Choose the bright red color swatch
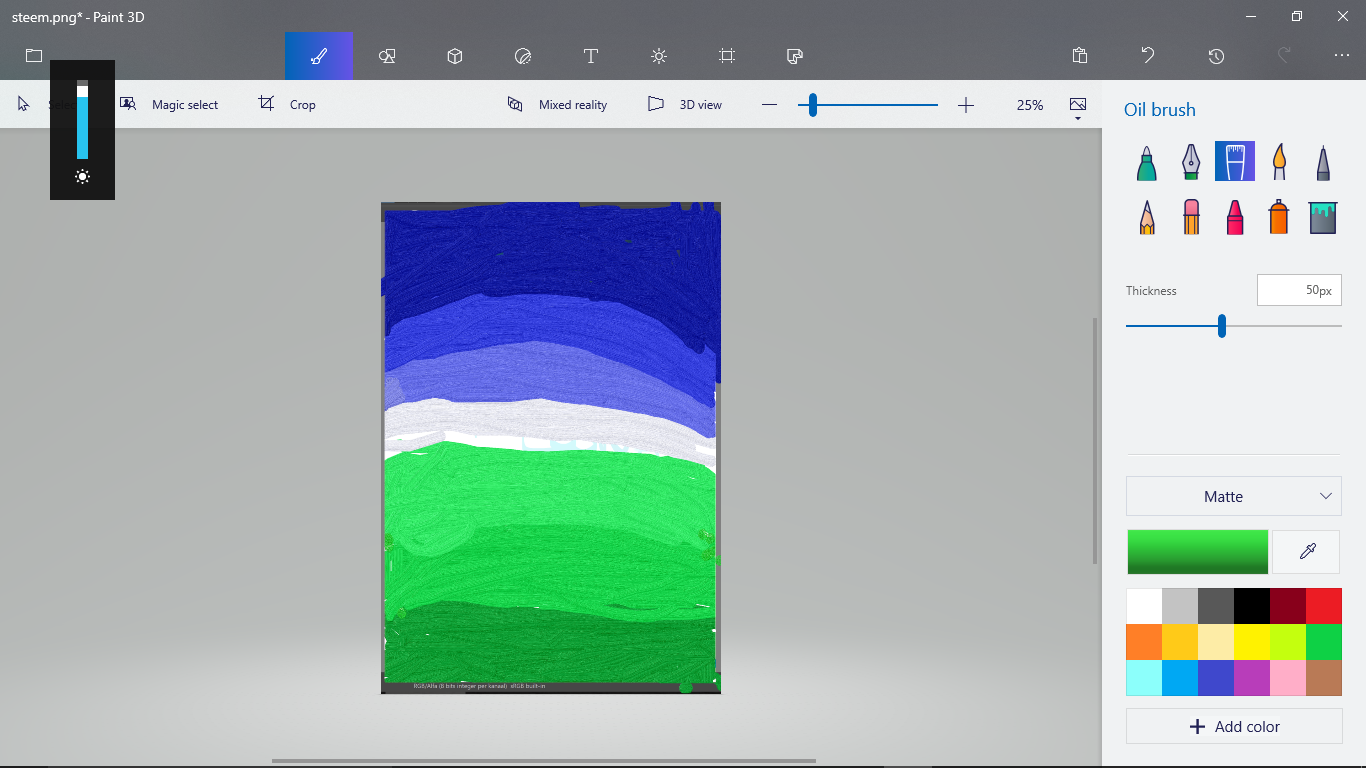The width and height of the screenshot is (1366, 768). coord(1324,606)
